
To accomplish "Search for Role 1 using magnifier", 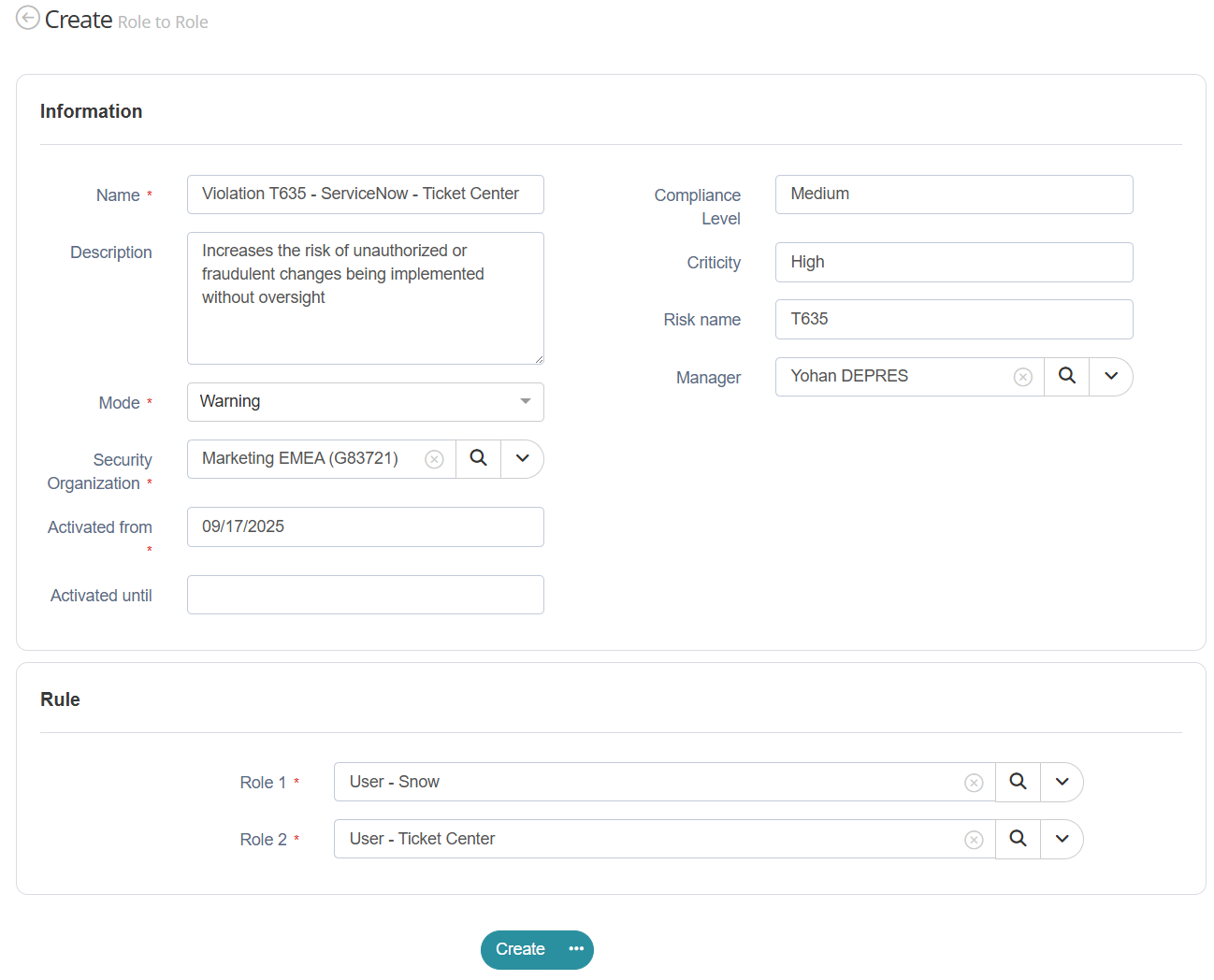I will click(x=1018, y=782).
